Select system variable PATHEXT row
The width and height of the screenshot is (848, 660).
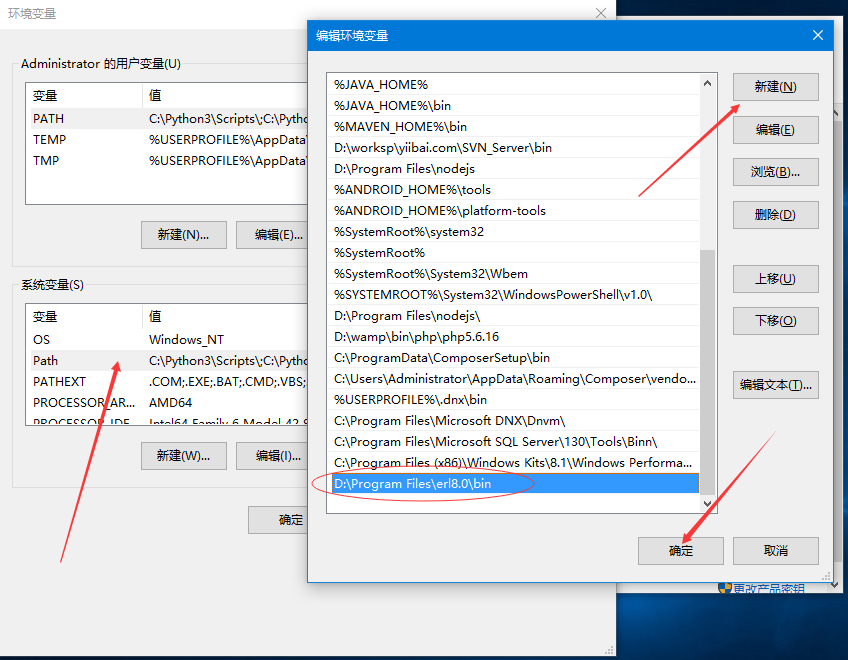coord(167,382)
